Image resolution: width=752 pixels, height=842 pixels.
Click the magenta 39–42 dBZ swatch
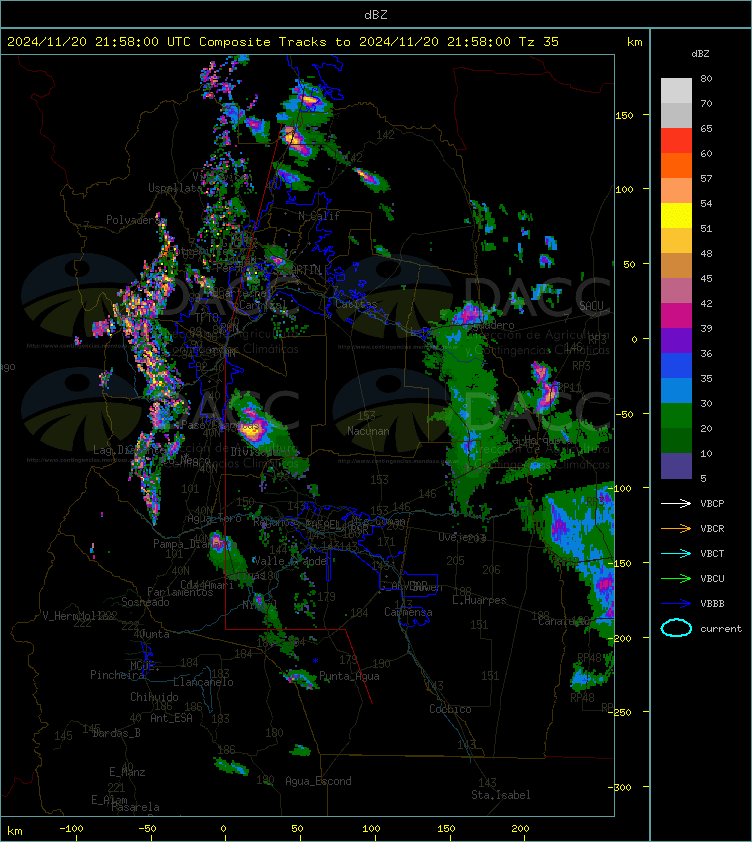(676, 315)
